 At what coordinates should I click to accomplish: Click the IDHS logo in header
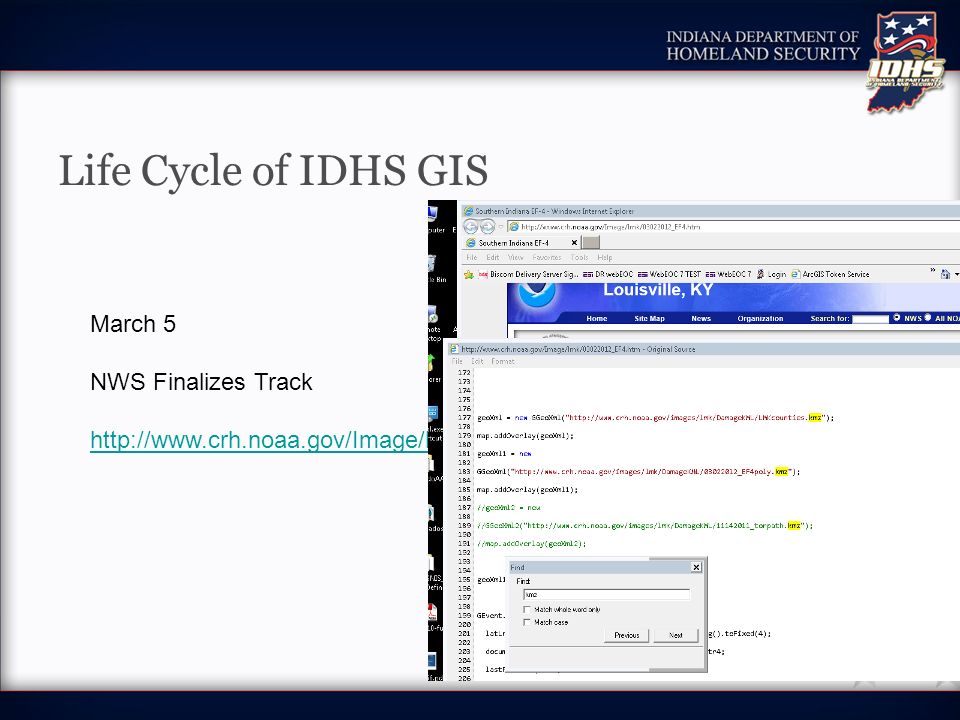(x=905, y=62)
